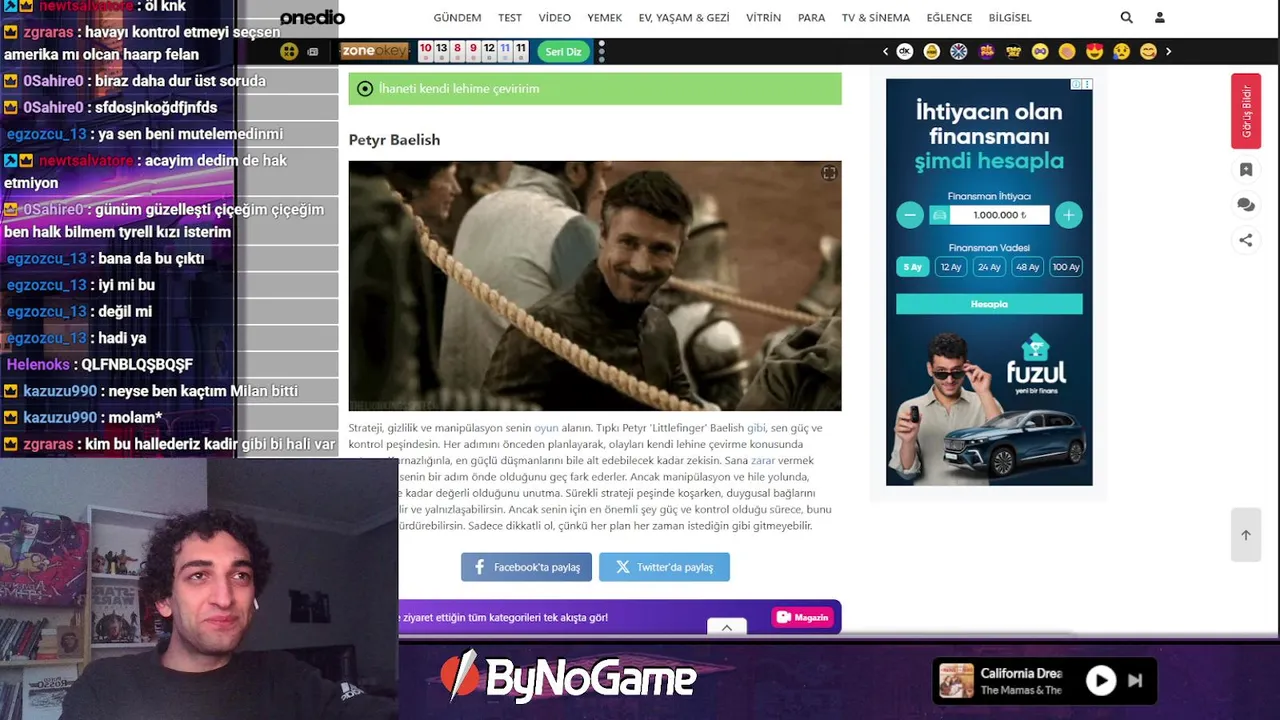Open the site search magnifier icon

[1127, 17]
